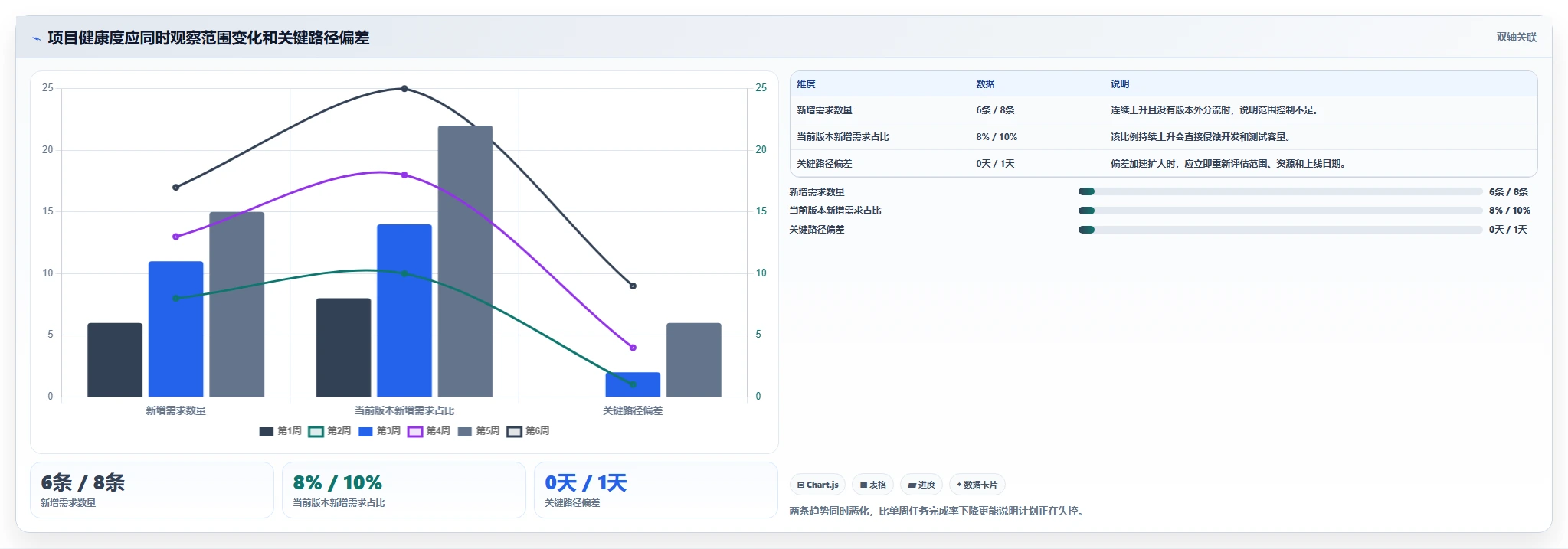Click the header icon beside the title
Screen dimensions: 1568x549
tap(36, 38)
